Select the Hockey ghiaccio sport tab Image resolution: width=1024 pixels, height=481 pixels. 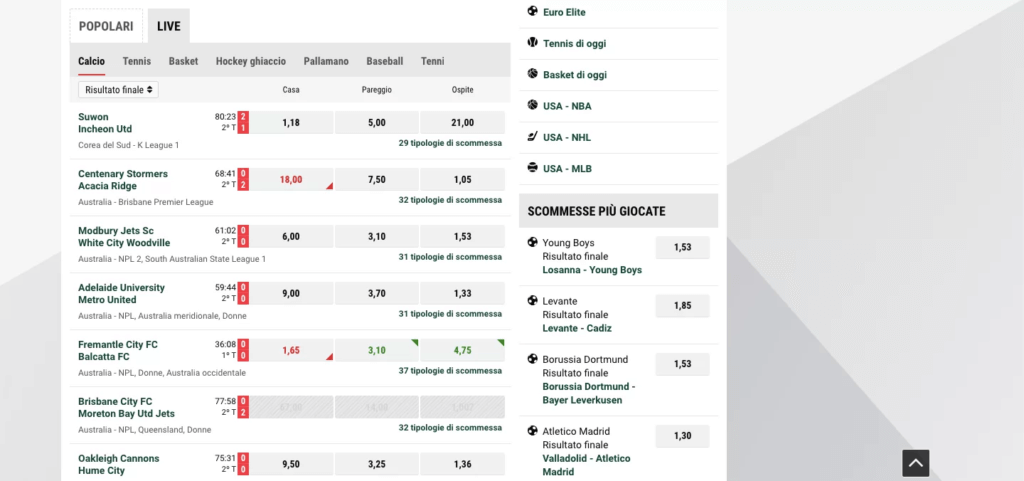point(251,61)
